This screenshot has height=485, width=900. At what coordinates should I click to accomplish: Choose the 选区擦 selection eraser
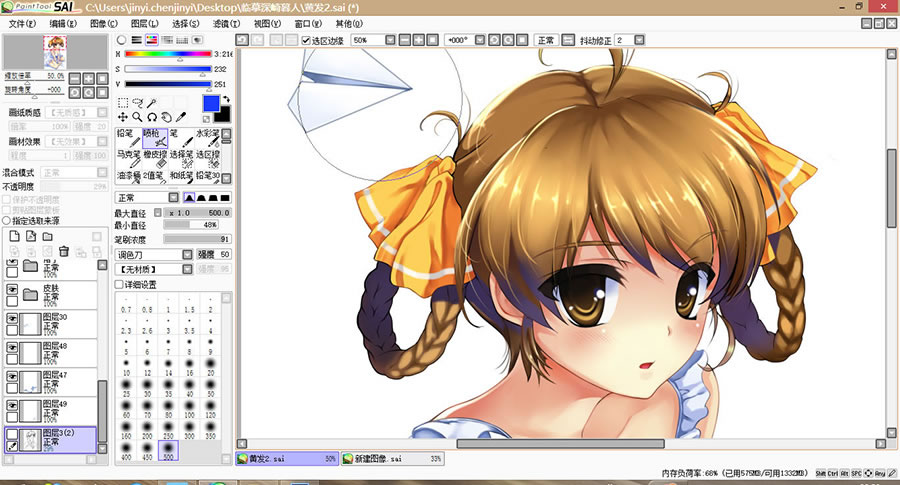207,159
